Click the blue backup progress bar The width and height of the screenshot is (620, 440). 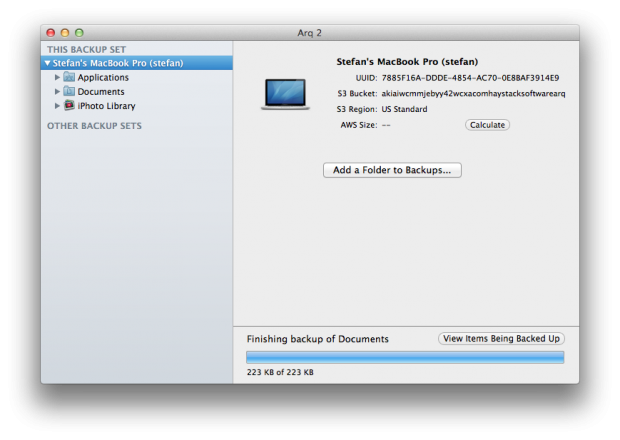405,357
